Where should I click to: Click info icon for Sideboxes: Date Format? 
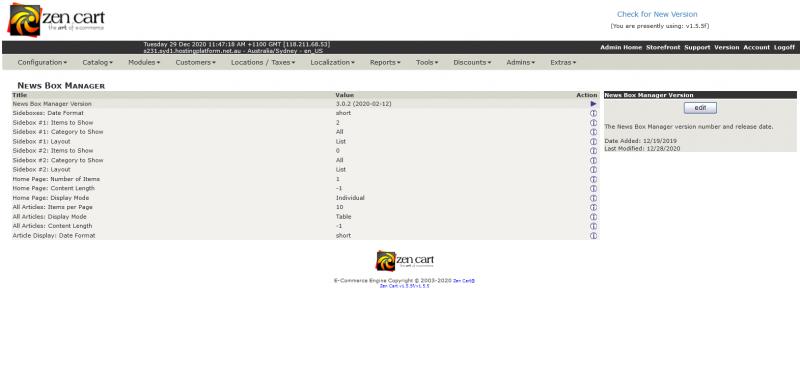pyautogui.click(x=593, y=113)
